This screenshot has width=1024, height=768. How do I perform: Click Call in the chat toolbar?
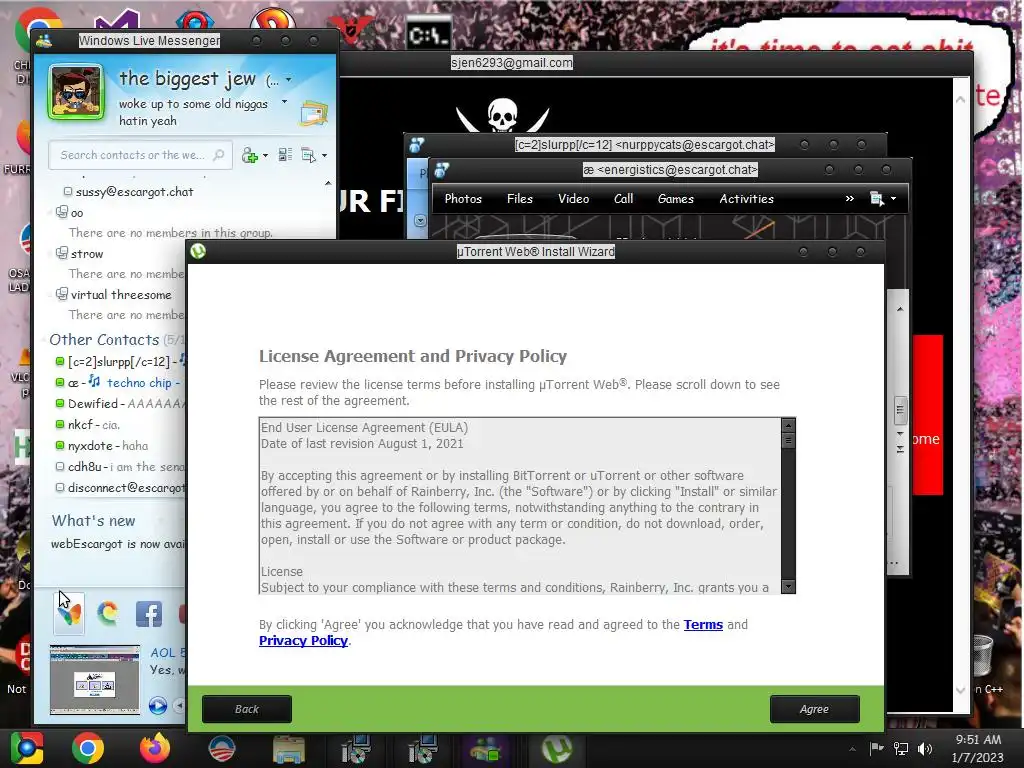pyautogui.click(x=623, y=199)
